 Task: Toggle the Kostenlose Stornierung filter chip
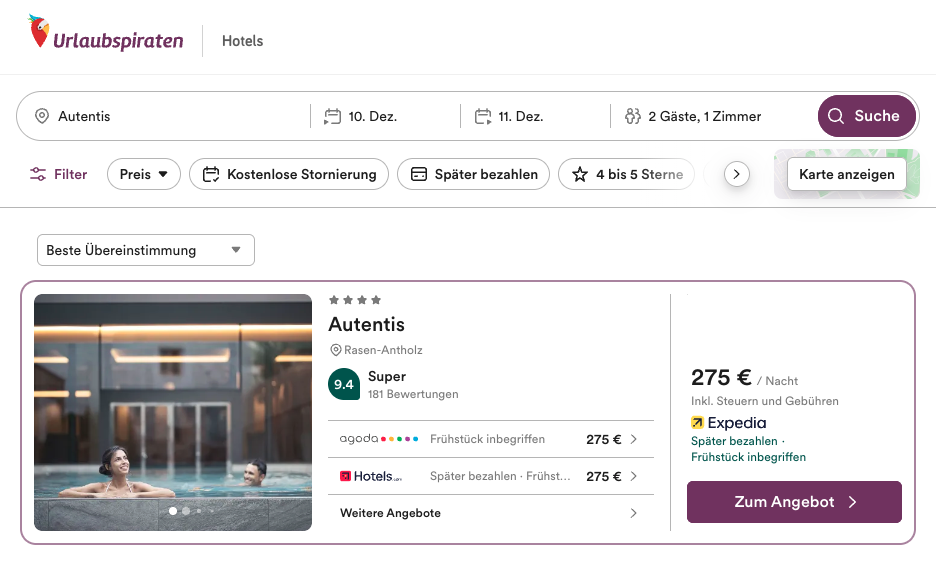288,174
